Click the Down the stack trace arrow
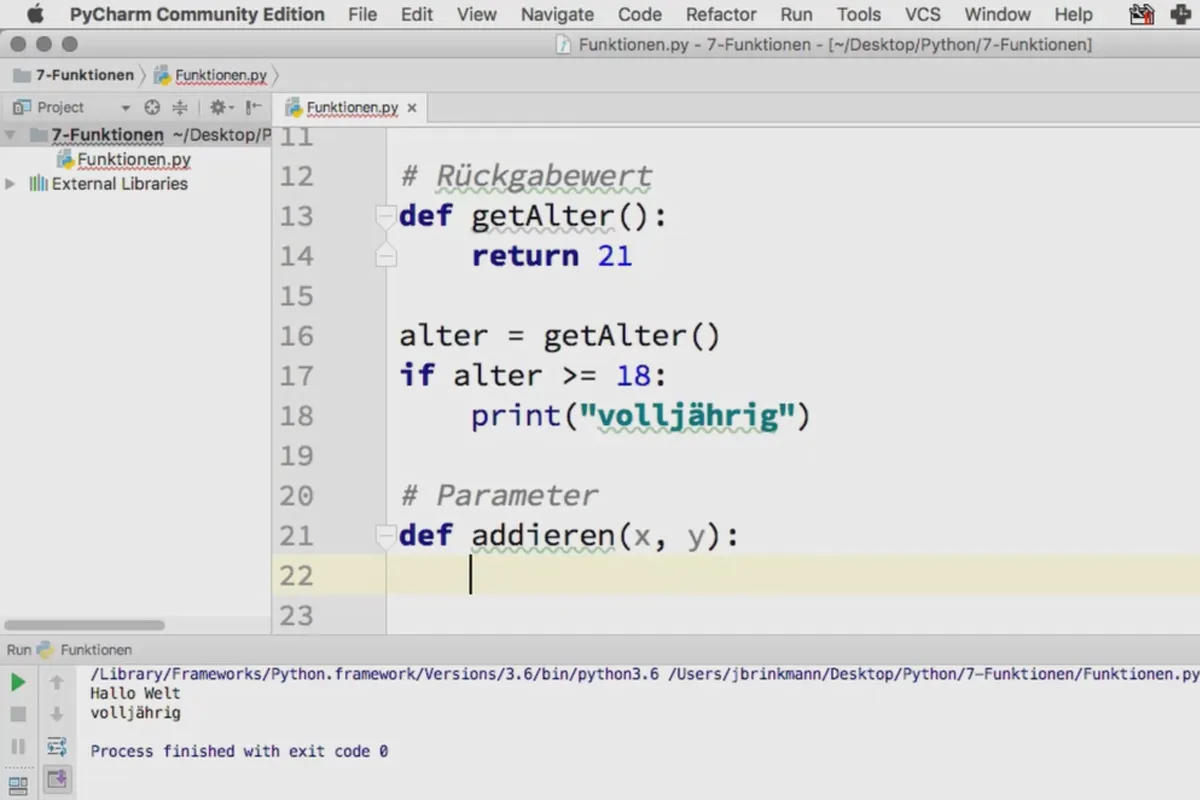 57,714
